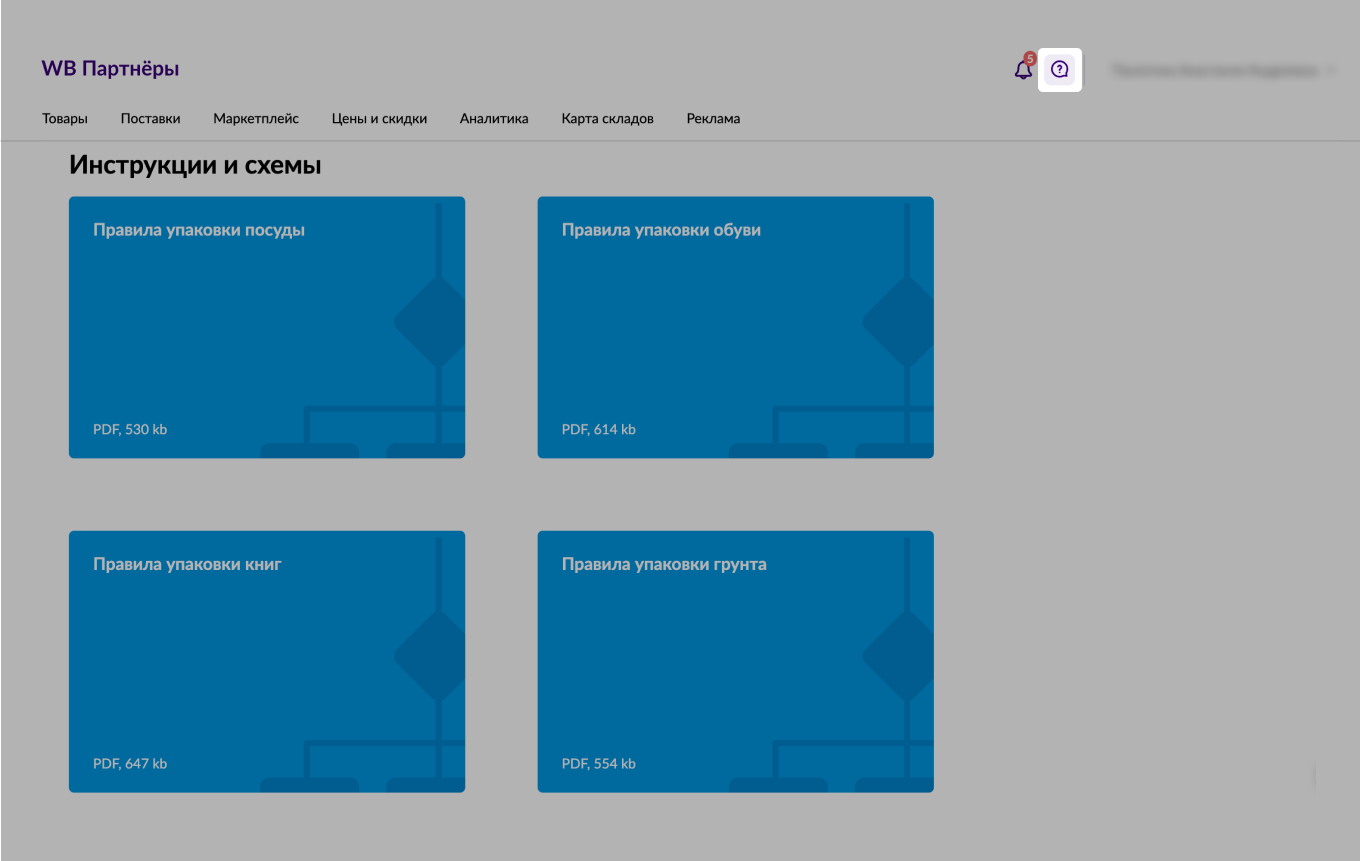Open the Правила упаковки посуды card
Screen dimensions: 1360x861
click(x=266, y=327)
